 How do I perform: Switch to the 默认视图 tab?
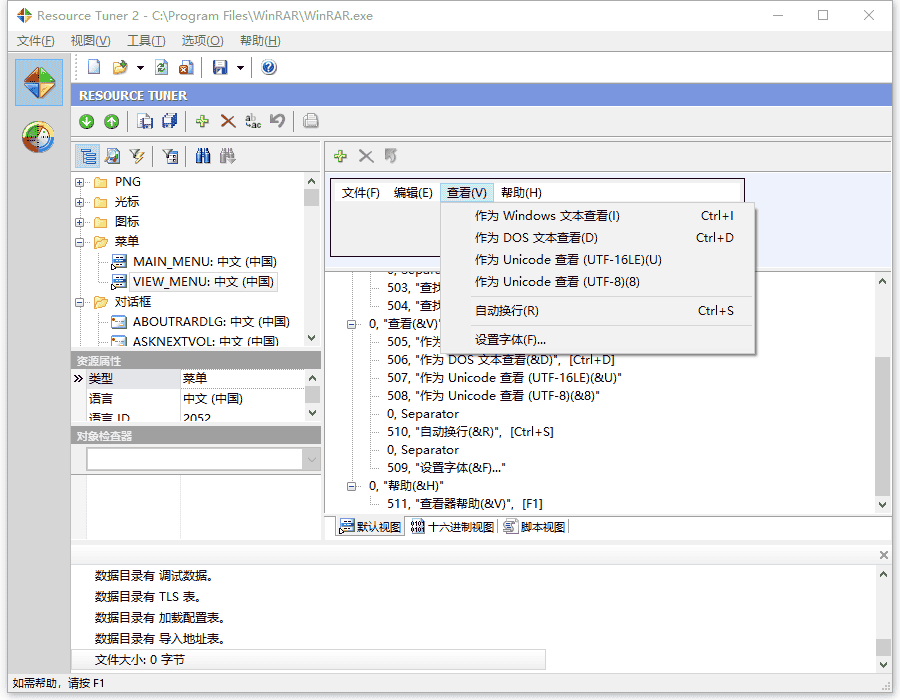(x=371, y=527)
